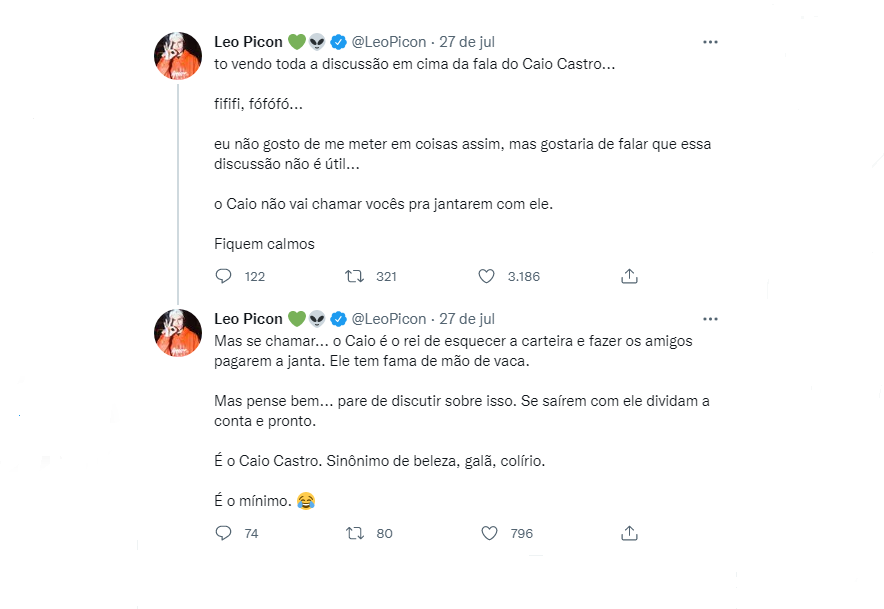Open Leo Picon's profile photo on first tweet
The height and width of the screenshot is (609, 884).
178,56
